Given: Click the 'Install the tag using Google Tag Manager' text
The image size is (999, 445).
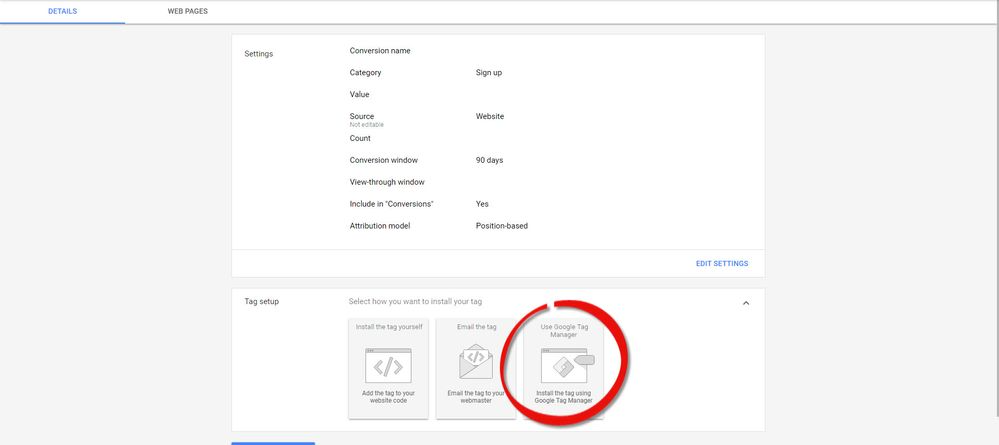Looking at the screenshot, I should point(563,397).
